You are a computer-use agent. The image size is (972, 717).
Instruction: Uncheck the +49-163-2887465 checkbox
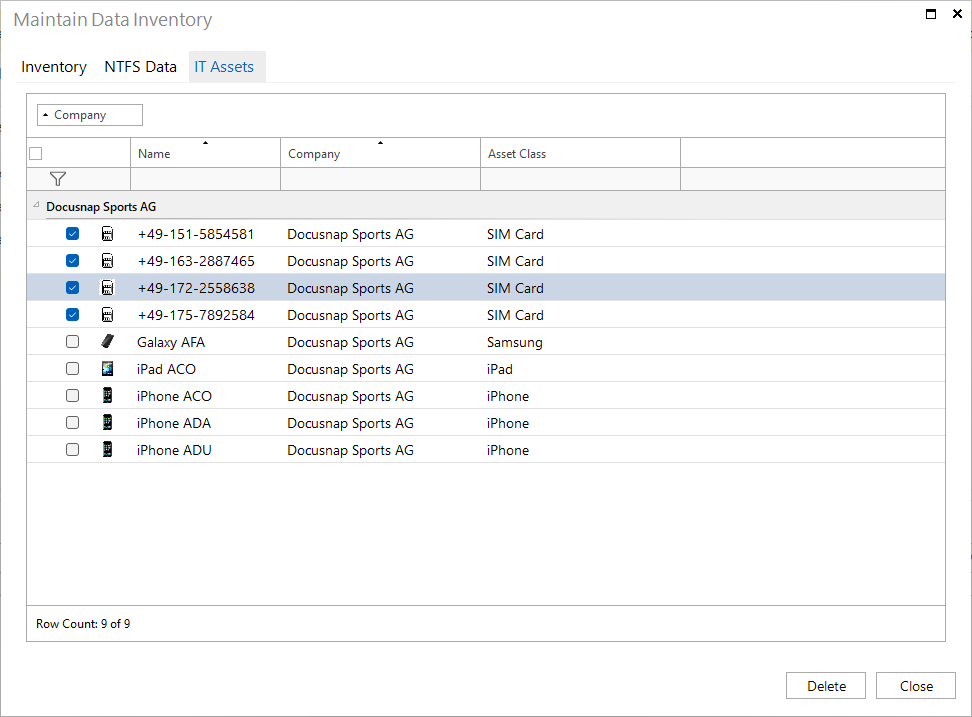73,261
